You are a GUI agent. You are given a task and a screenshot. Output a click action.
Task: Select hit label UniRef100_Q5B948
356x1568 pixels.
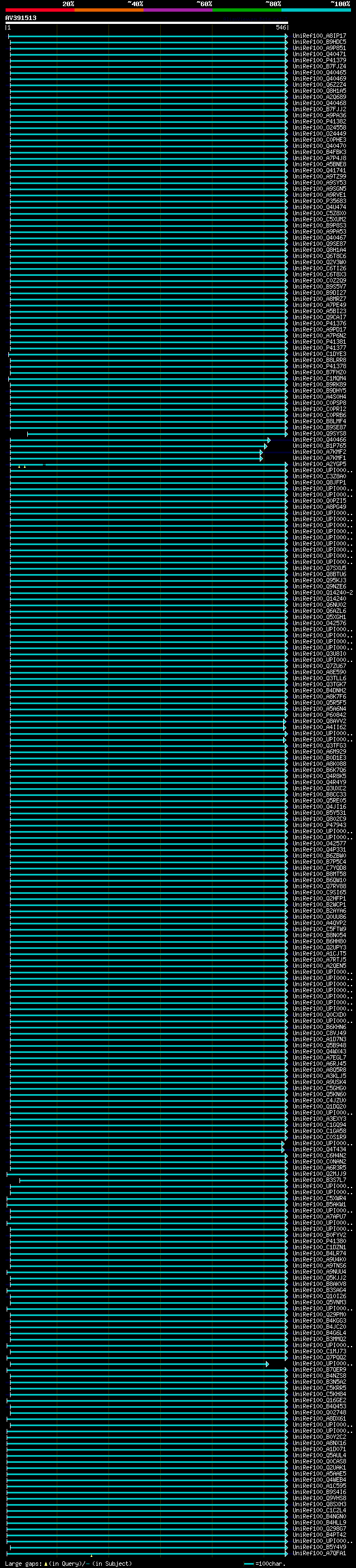[319, 1045]
